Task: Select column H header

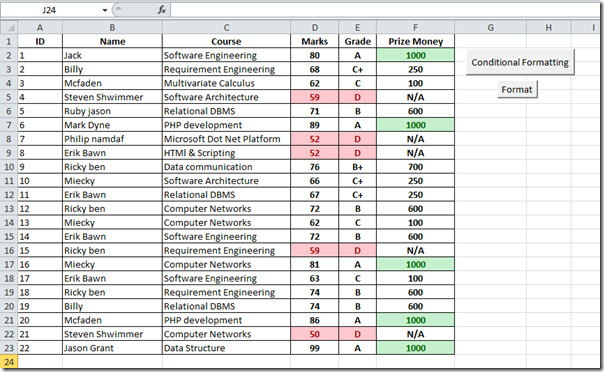Action: tap(549, 27)
